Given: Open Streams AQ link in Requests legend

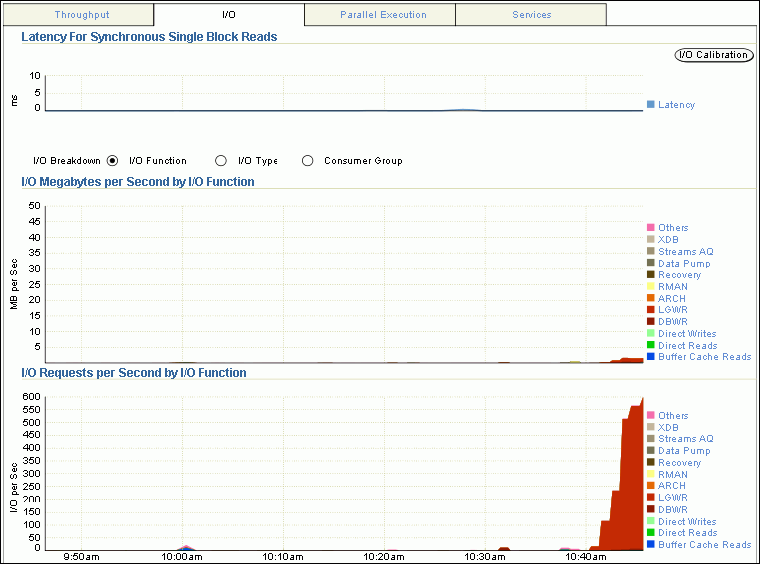Looking at the screenshot, I should pos(685,439).
